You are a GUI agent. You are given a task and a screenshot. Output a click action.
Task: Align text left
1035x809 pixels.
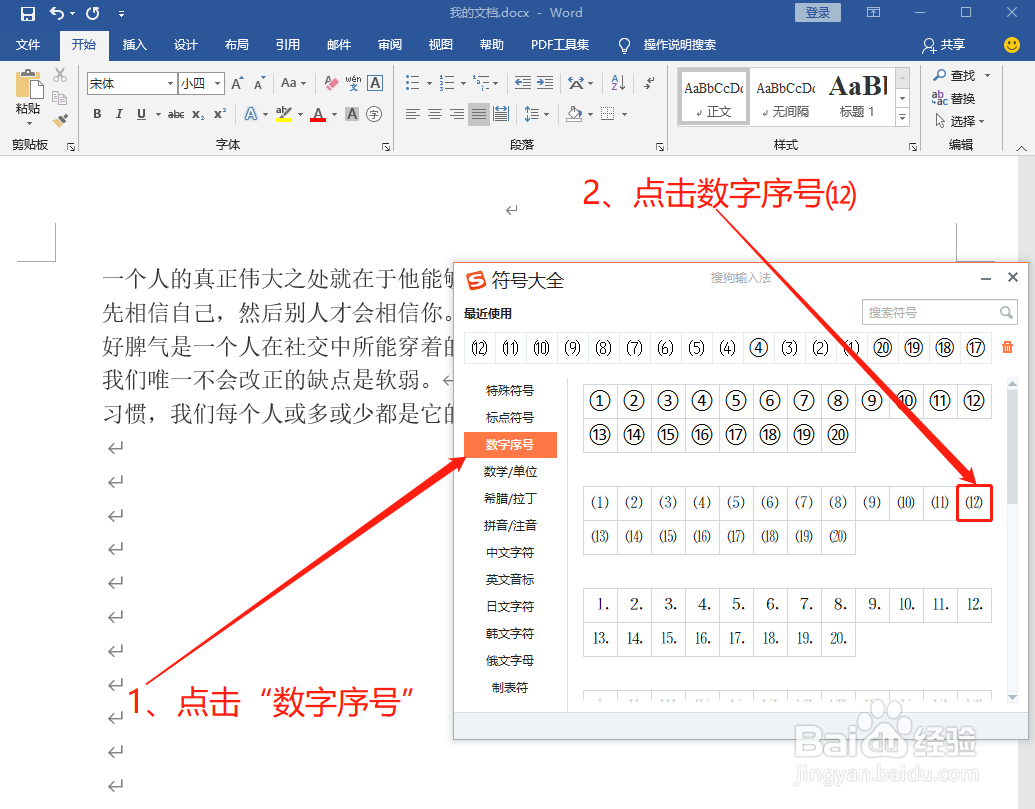pos(413,114)
